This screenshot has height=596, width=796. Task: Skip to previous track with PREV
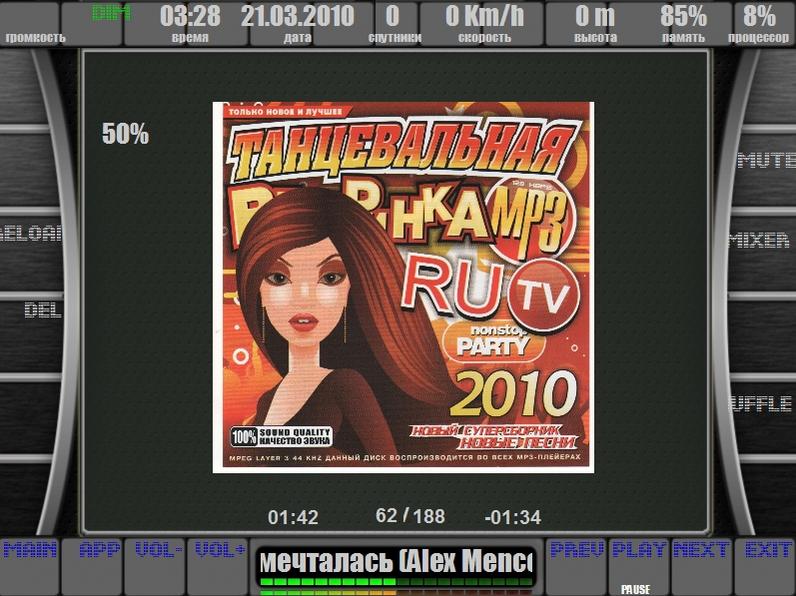(577, 551)
